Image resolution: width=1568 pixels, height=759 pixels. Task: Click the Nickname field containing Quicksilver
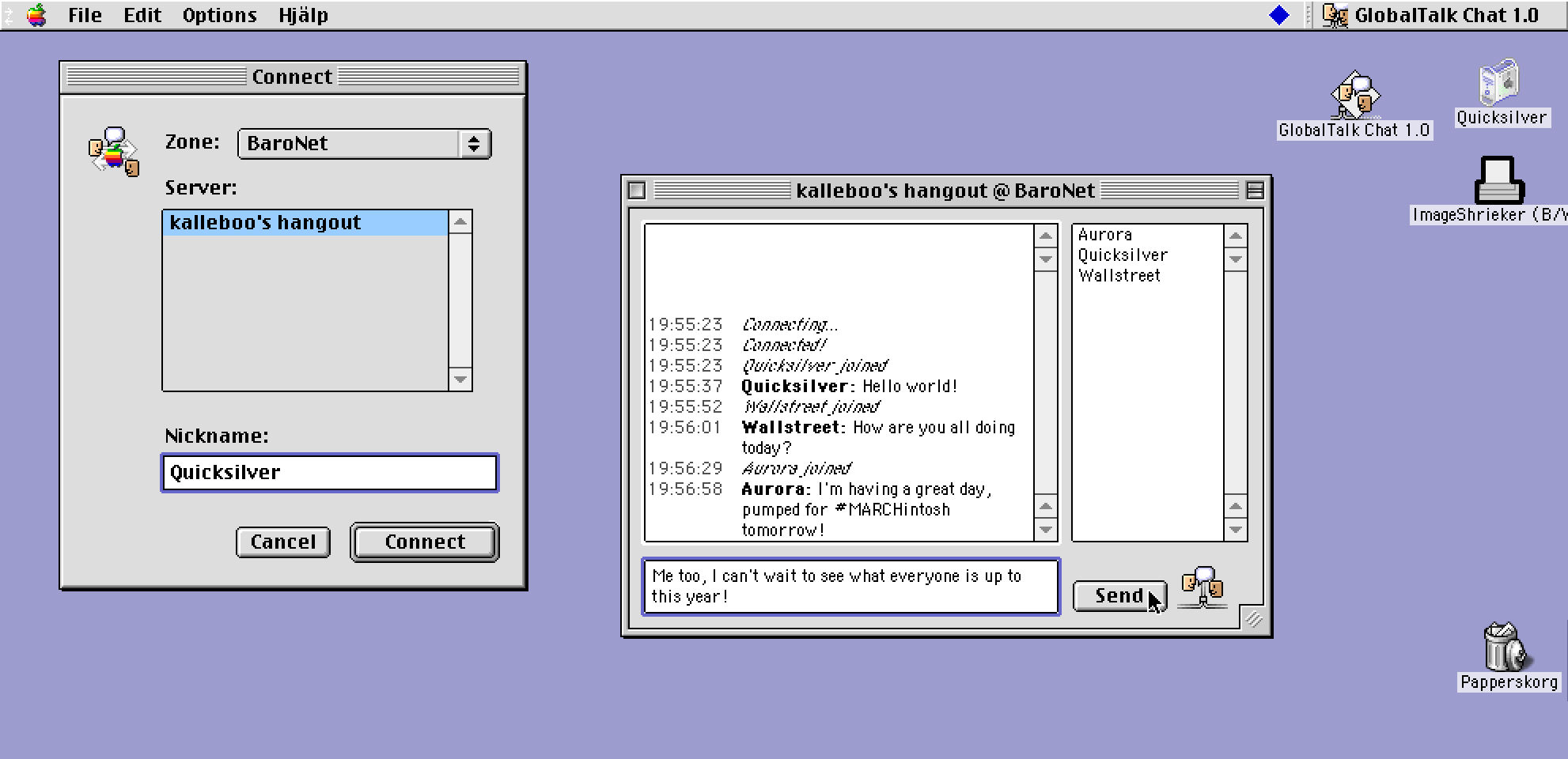(x=329, y=473)
